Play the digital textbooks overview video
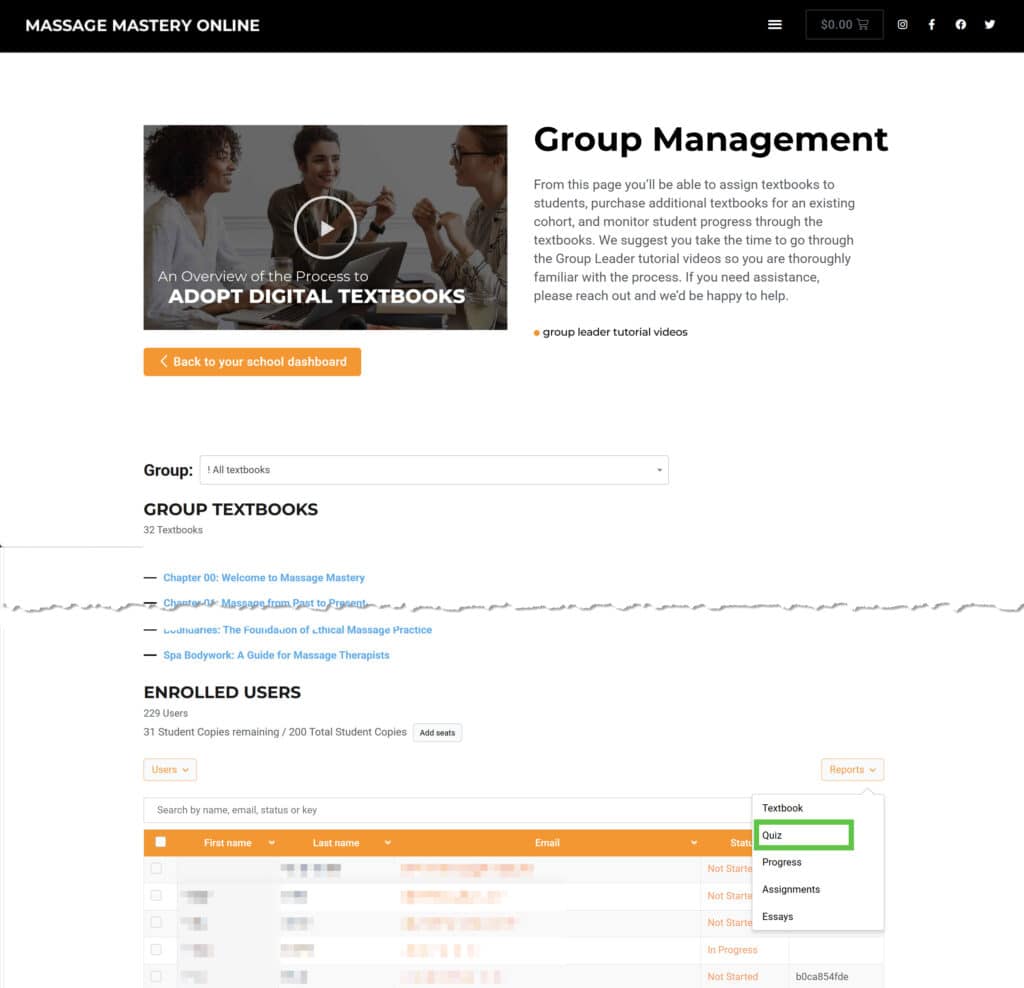The image size is (1024, 988). tap(325, 227)
